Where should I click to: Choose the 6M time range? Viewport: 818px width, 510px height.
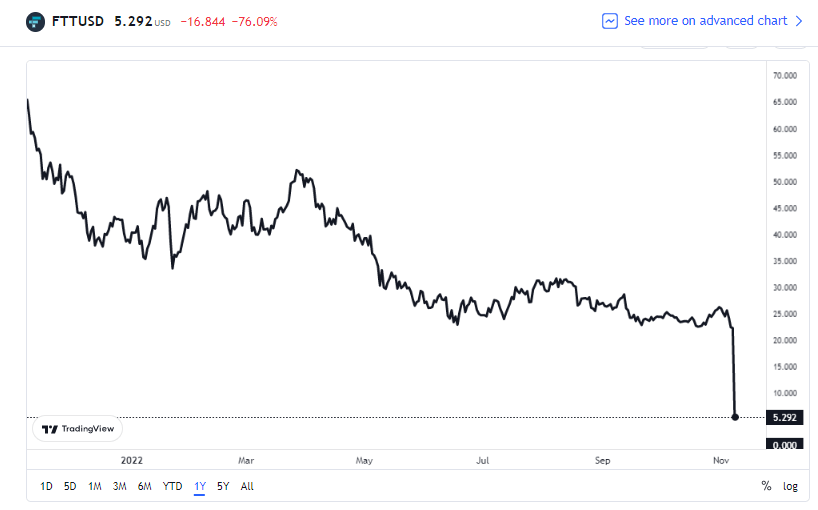(145, 486)
